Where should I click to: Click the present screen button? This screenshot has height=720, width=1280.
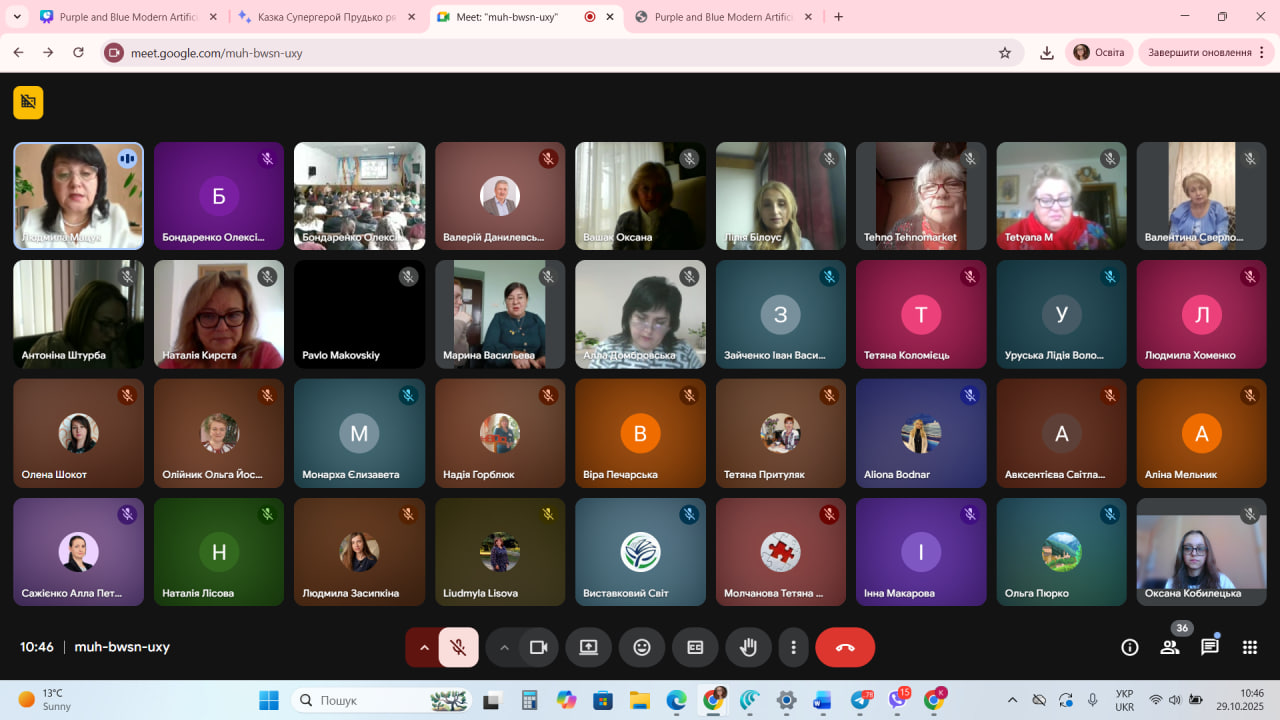588,647
